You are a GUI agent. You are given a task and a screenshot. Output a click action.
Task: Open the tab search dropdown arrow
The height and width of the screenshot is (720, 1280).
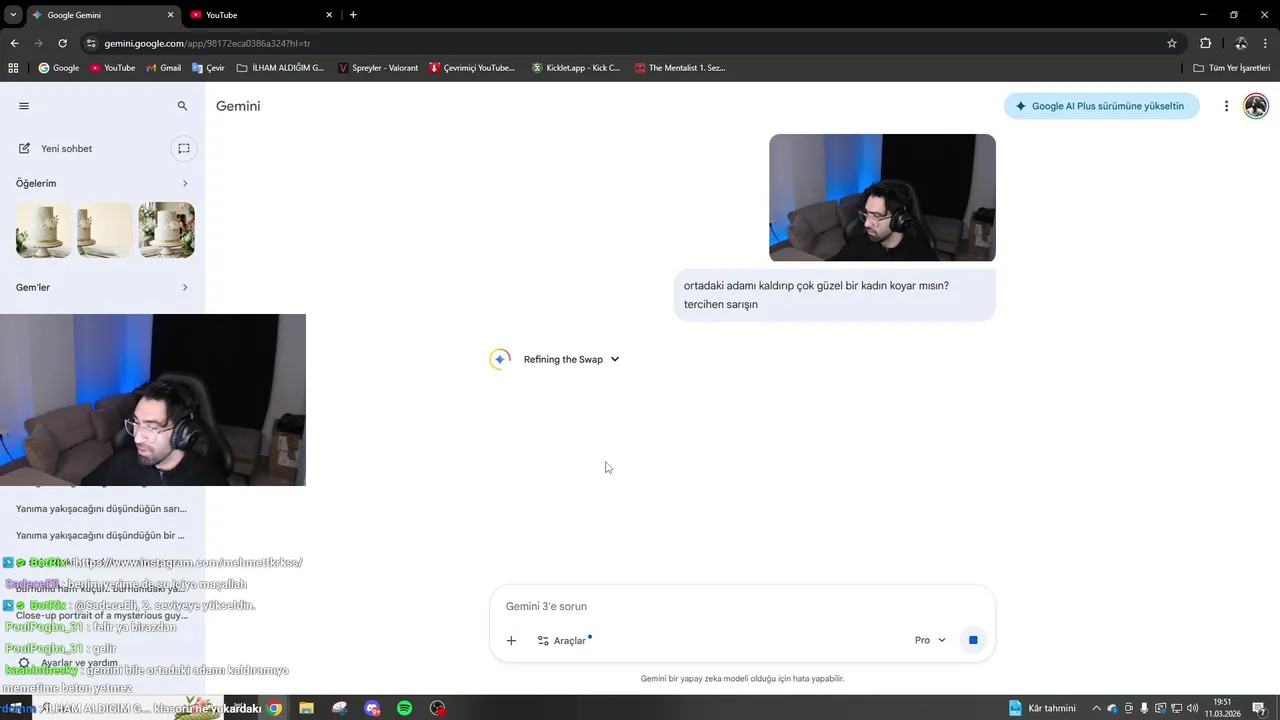13,15
